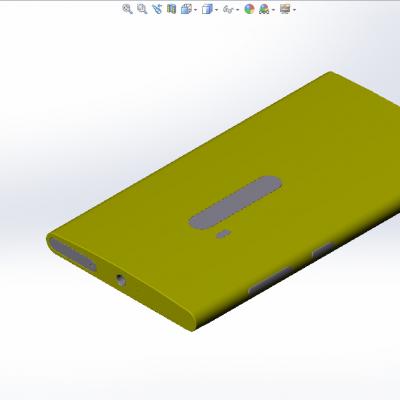This screenshot has width=400, height=400.
Task: Expand the Display Style dropdown arrow
Action: [x=216, y=10]
